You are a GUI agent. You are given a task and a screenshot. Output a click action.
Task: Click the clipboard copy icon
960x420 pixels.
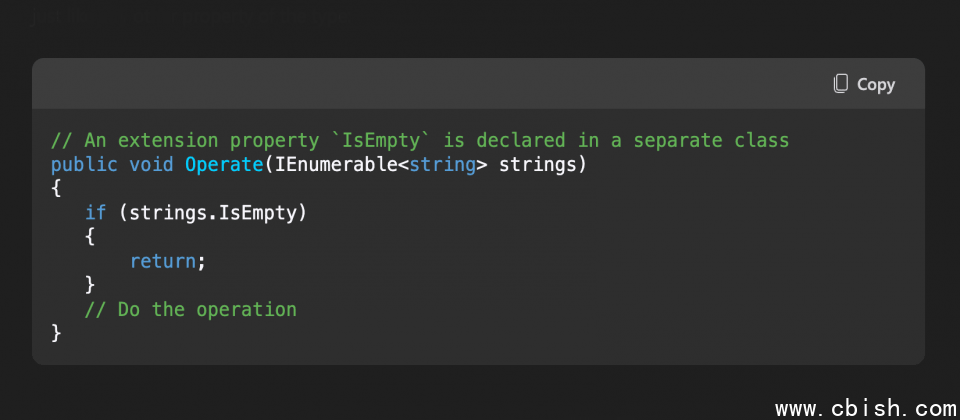pos(841,84)
